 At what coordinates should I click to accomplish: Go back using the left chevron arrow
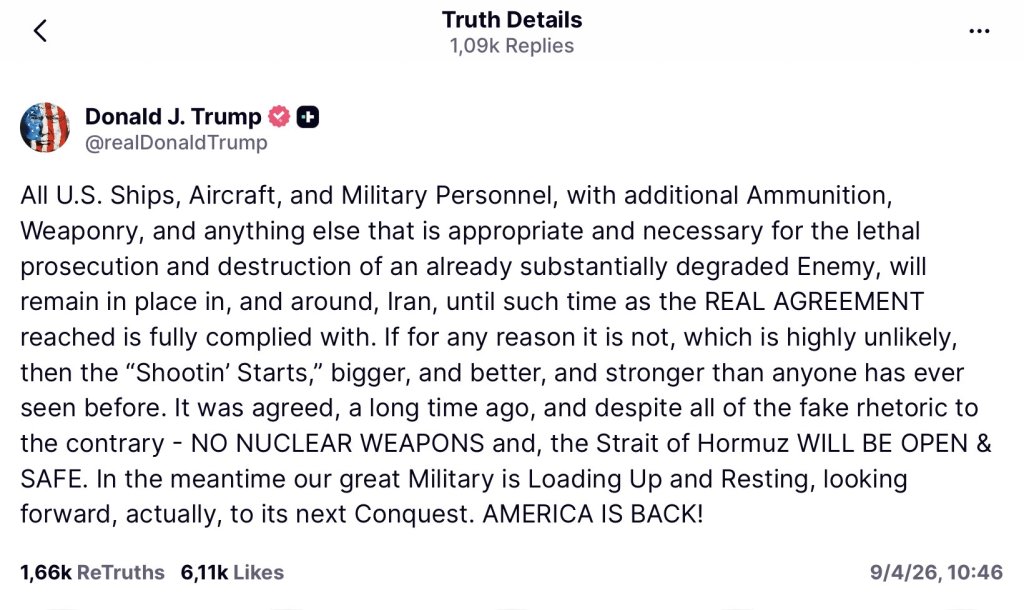(x=40, y=31)
